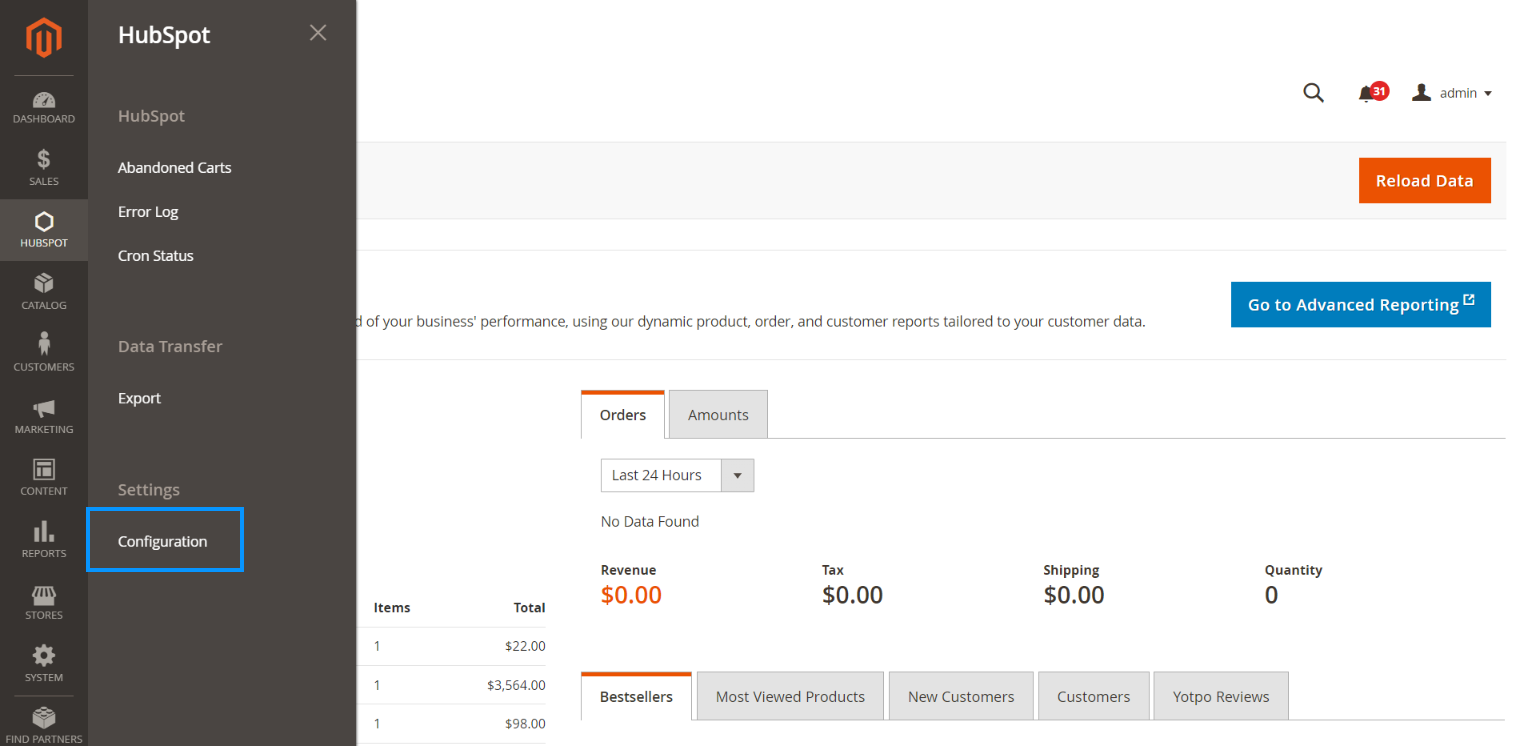The image size is (1536, 746).
Task: Open Abandoned Carts menu item
Action: point(174,168)
